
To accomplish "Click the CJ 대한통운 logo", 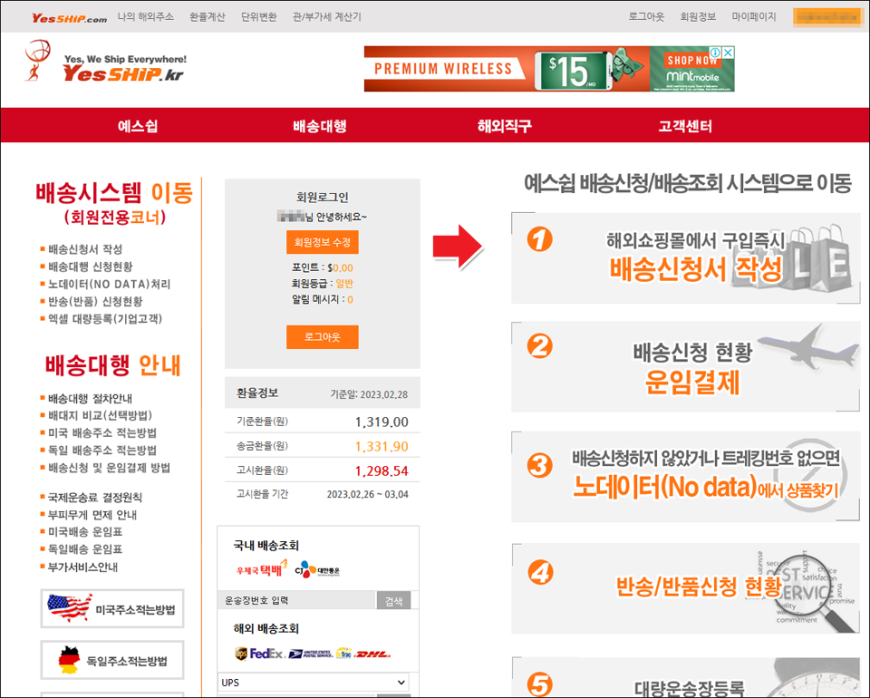I will pos(317,569).
